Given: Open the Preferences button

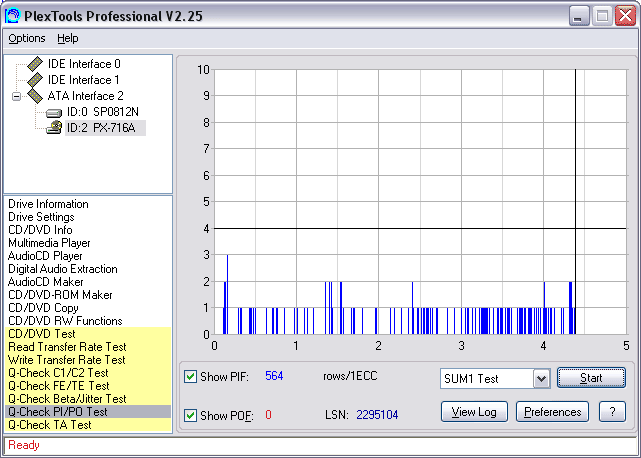Looking at the screenshot, I should click(x=552, y=412).
